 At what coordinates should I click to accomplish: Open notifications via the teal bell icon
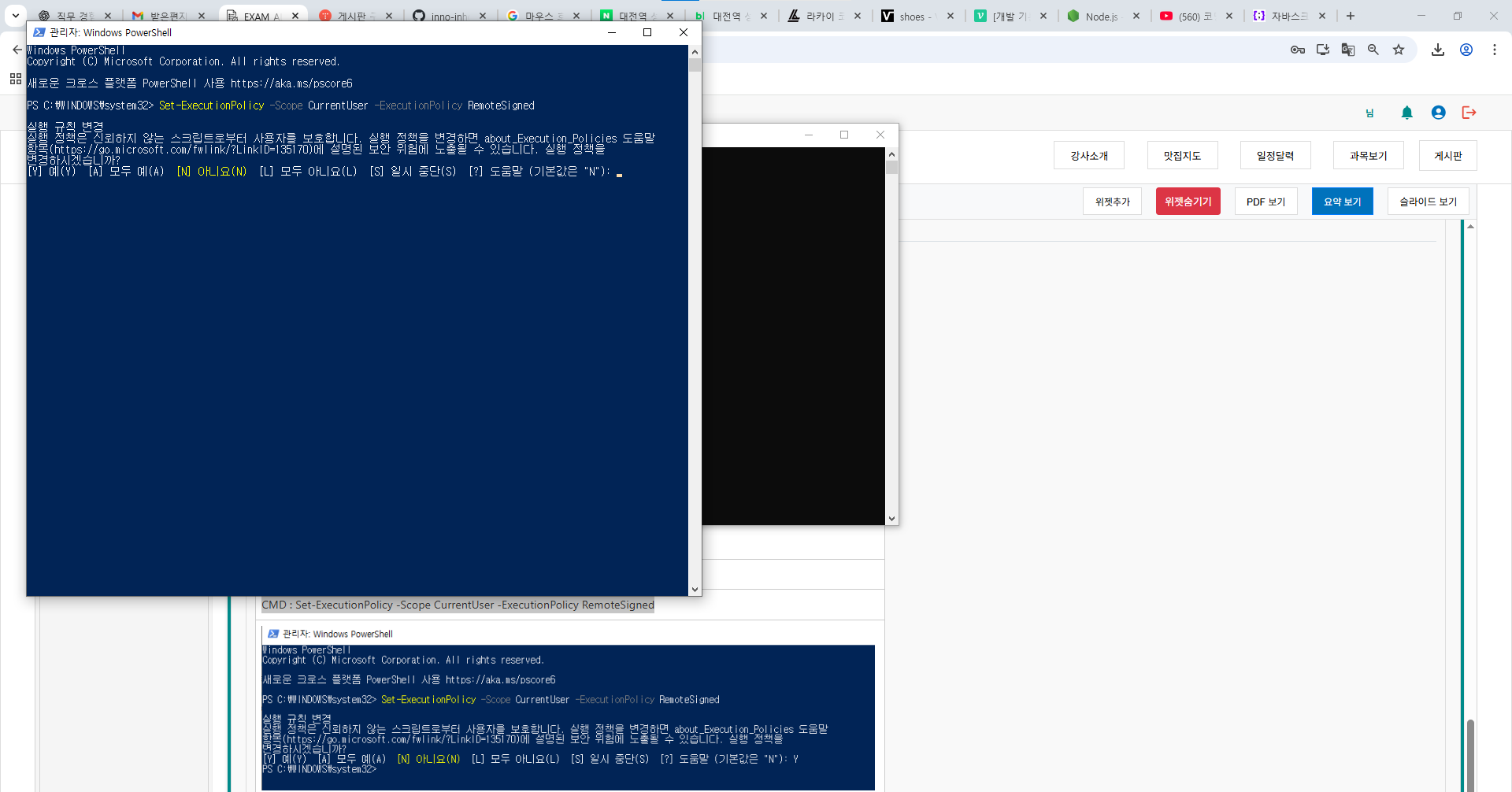pyautogui.click(x=1407, y=113)
